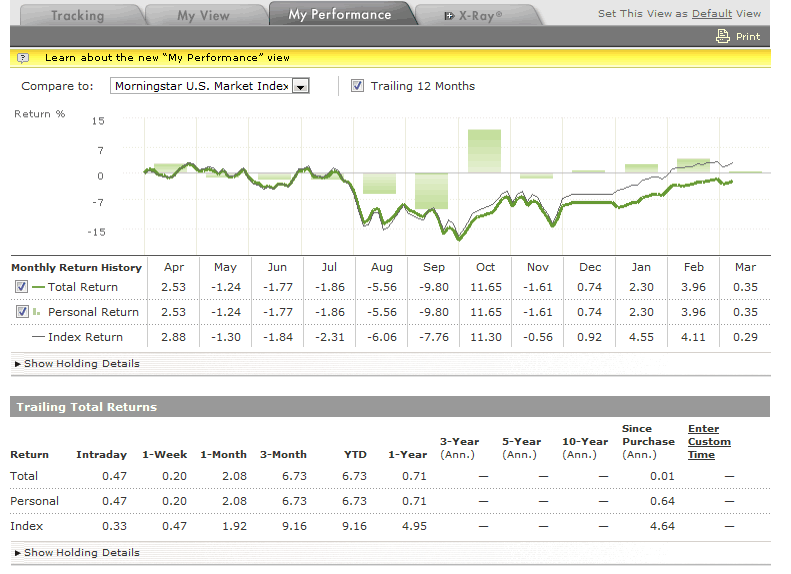This screenshot has width=791, height=574.
Task: Expand Show Holding Details under Monthly Return History
Action: point(77,364)
